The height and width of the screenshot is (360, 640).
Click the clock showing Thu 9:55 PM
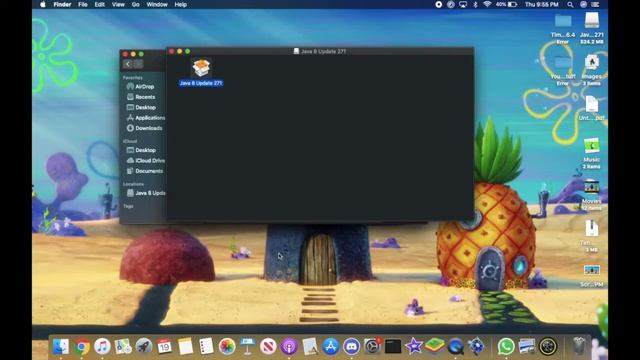(x=541, y=4)
